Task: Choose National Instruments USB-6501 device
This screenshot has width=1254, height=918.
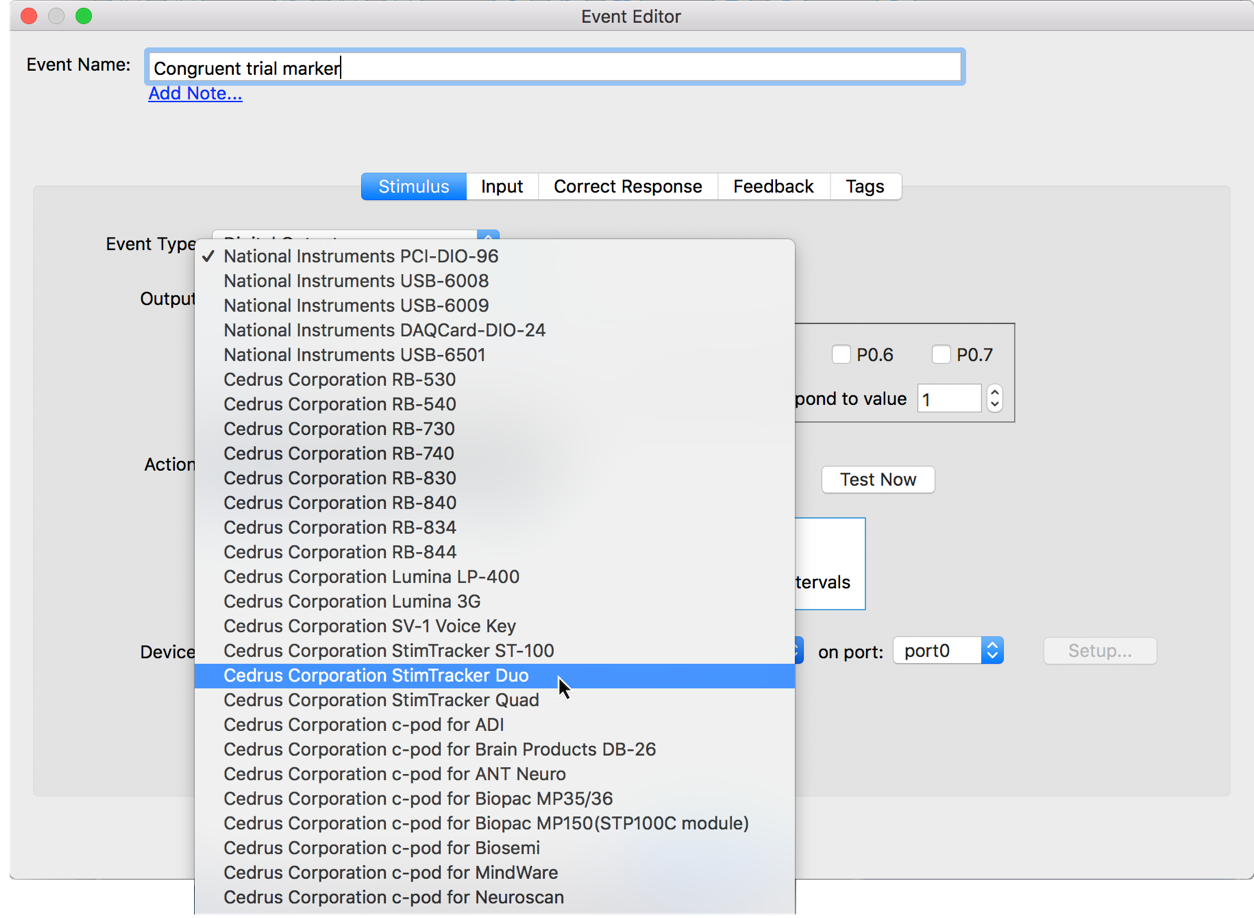Action: [x=354, y=354]
